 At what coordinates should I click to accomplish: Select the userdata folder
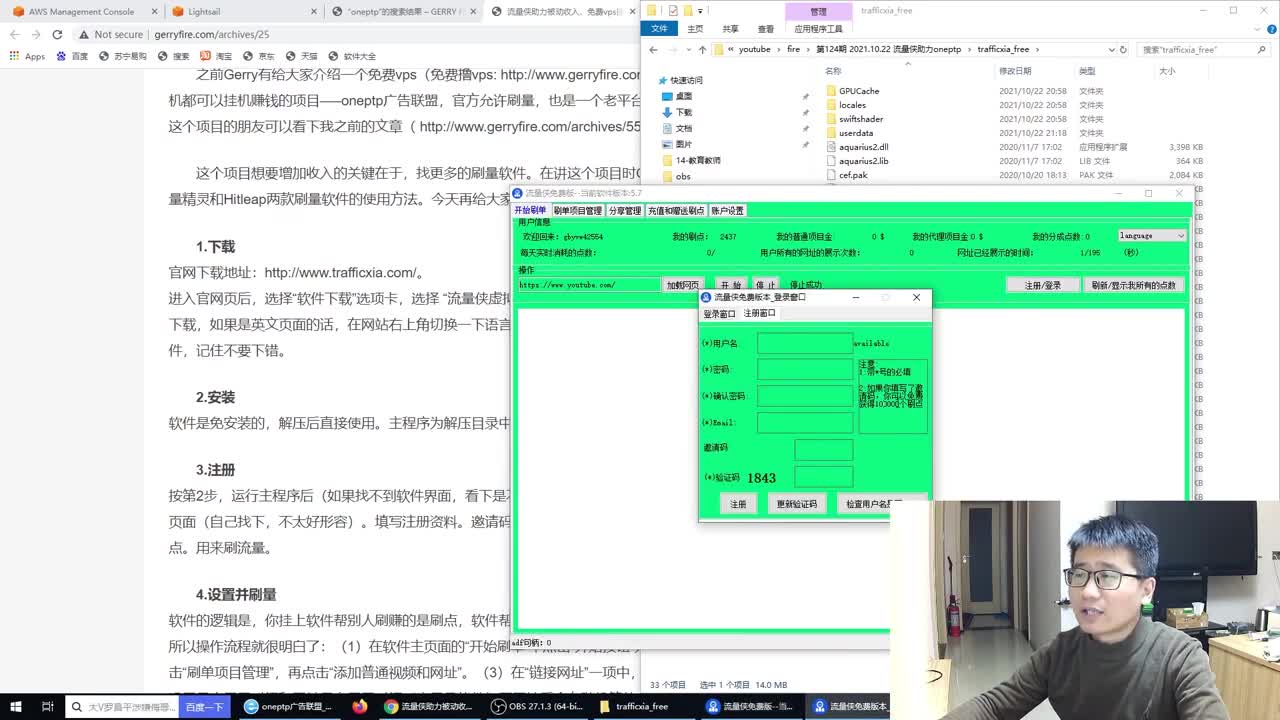click(x=856, y=133)
